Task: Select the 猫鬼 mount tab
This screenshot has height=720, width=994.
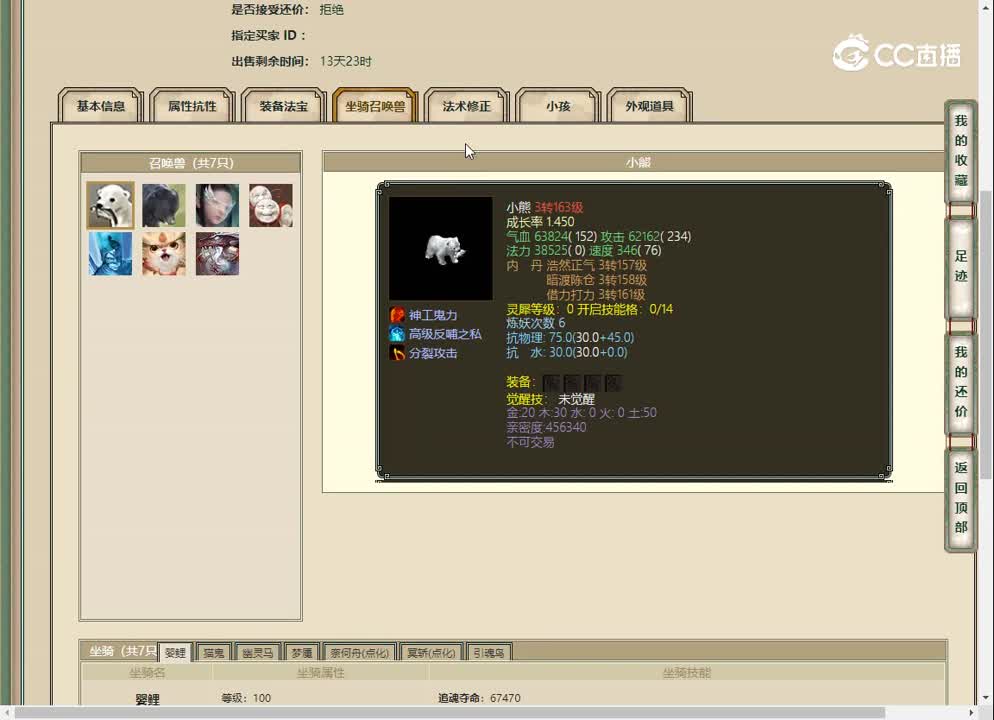Action: (x=214, y=652)
